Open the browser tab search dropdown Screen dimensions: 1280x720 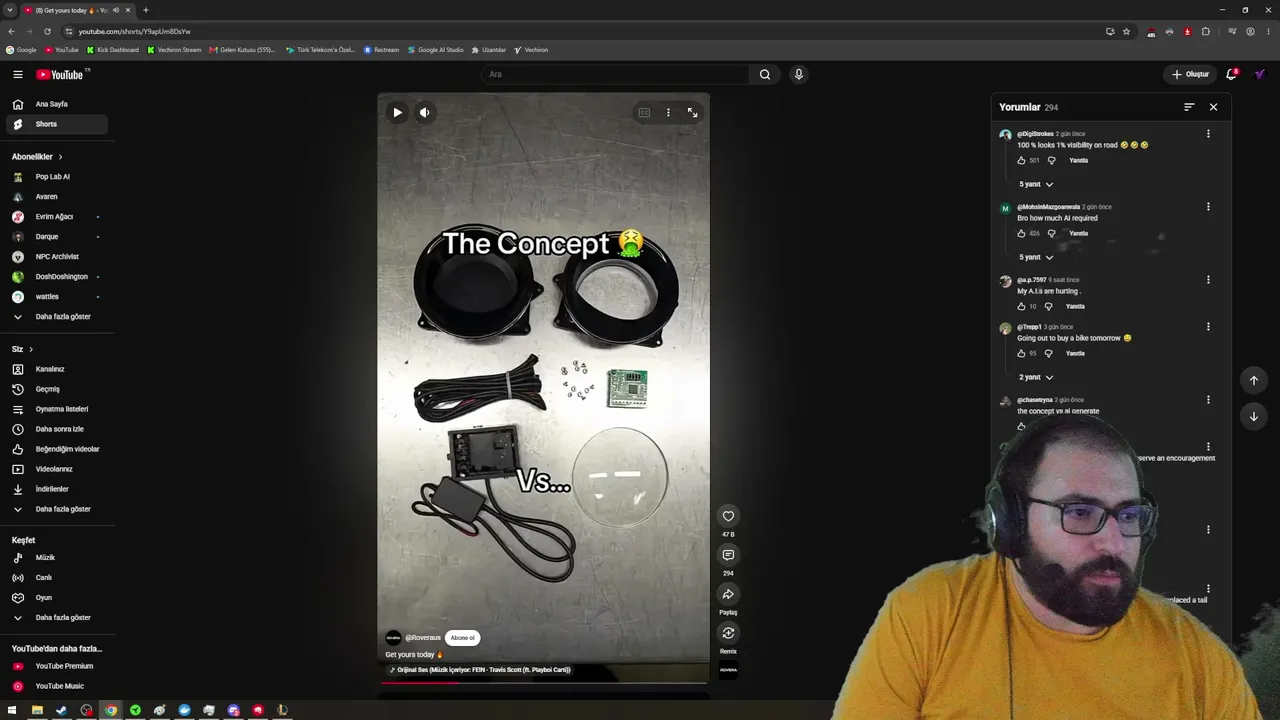pos(10,10)
